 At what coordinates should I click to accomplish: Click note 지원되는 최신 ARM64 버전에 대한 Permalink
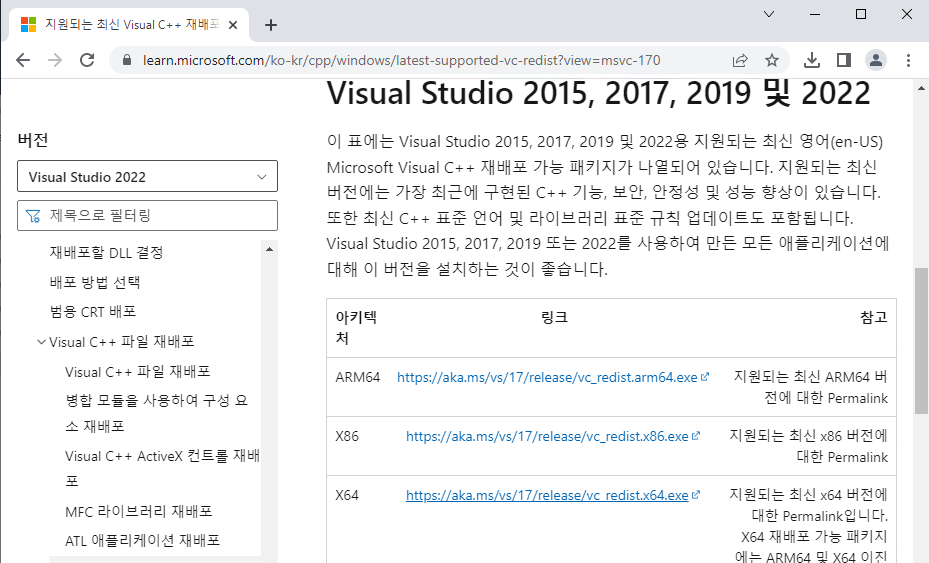[811, 388]
